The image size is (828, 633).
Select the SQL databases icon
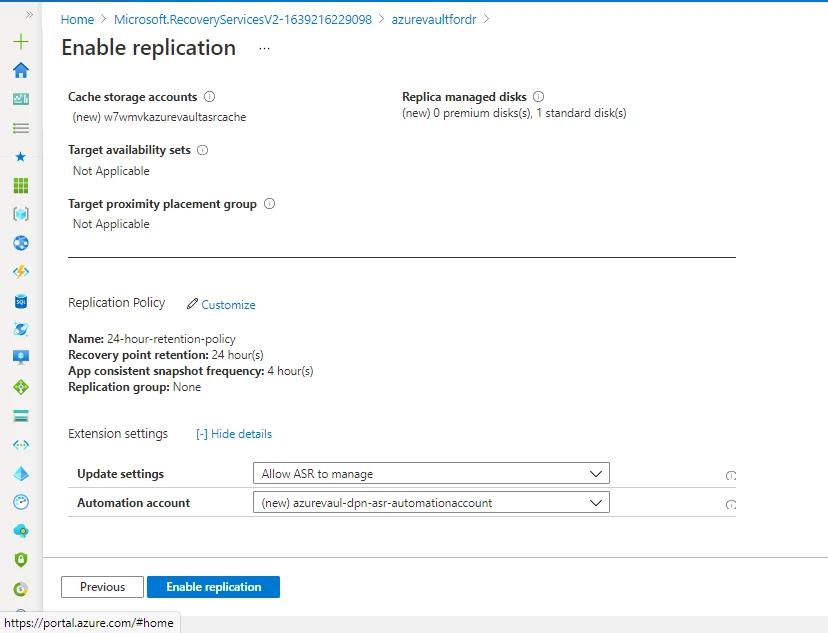(x=19, y=299)
